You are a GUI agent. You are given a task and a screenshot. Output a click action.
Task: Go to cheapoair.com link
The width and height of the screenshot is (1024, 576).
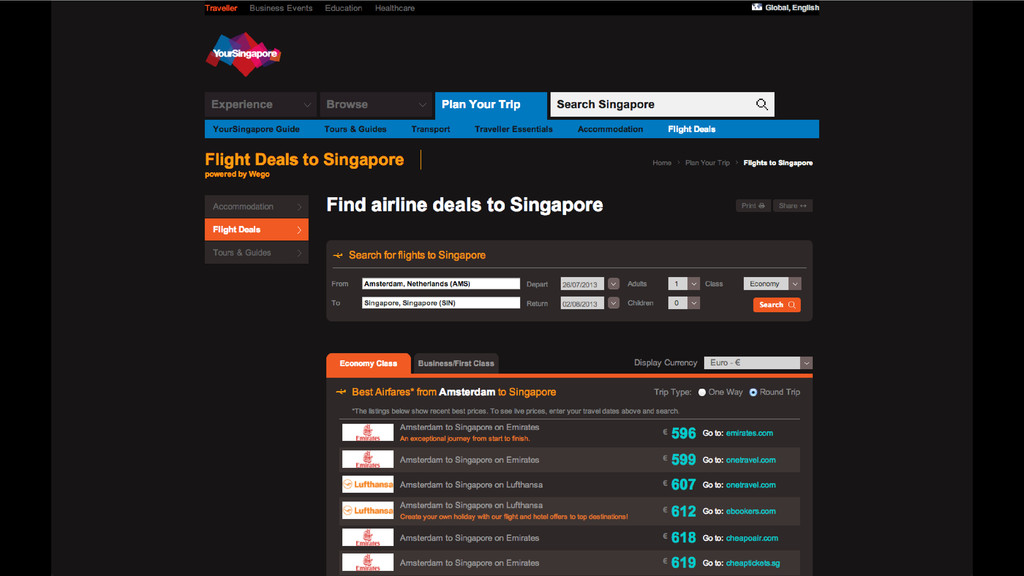pyautogui.click(x=752, y=538)
